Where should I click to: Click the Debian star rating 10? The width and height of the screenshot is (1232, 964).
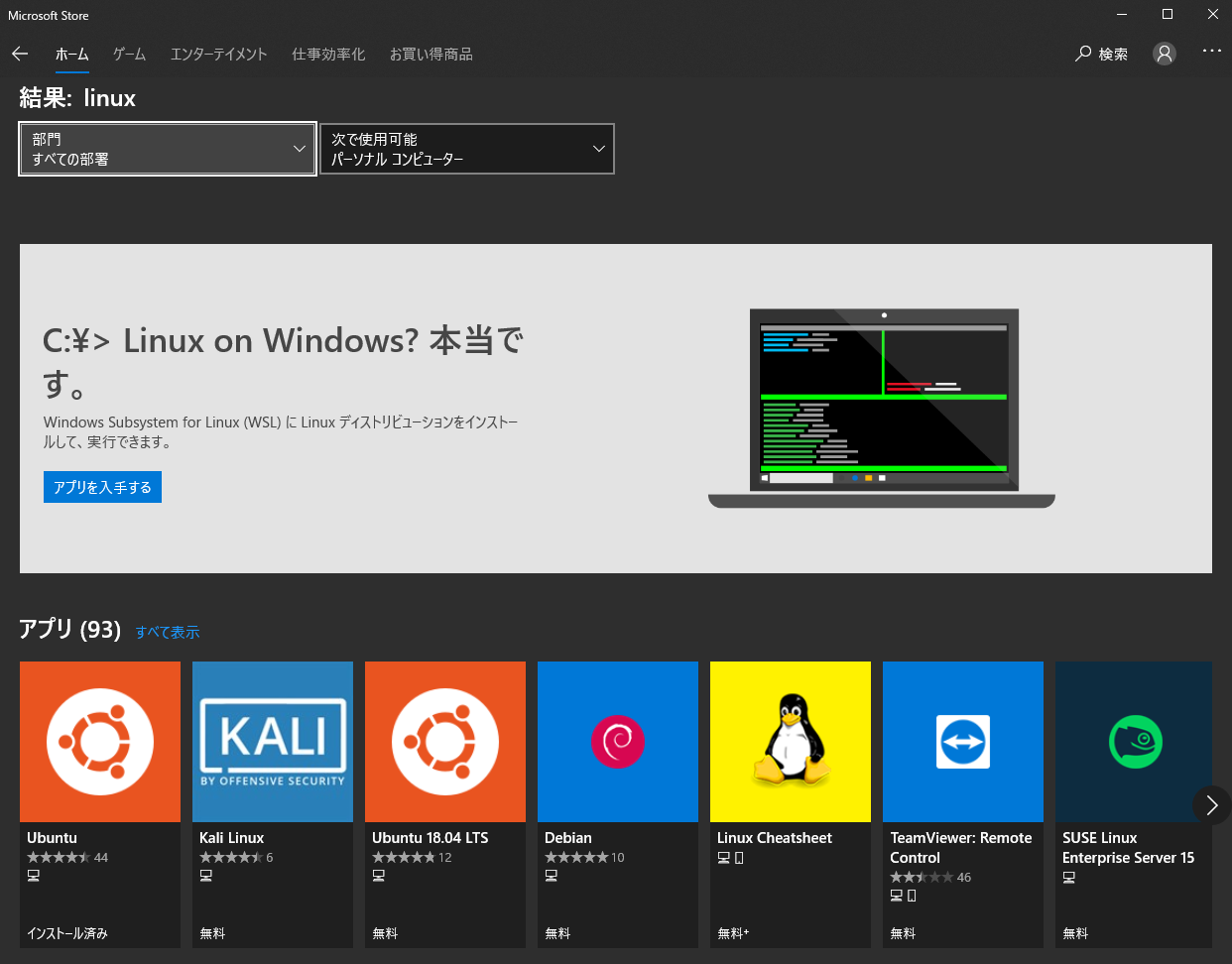(584, 858)
